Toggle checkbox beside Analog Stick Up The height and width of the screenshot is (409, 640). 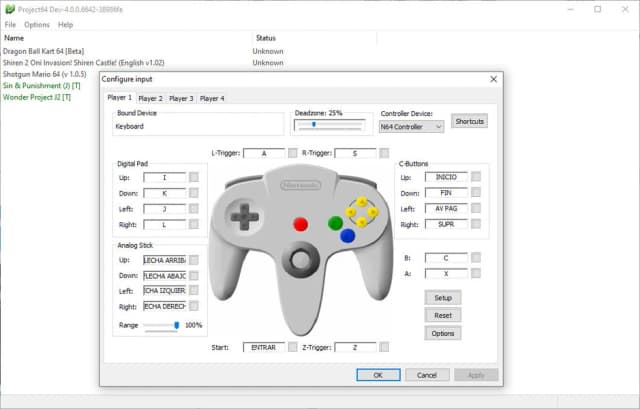(x=194, y=260)
